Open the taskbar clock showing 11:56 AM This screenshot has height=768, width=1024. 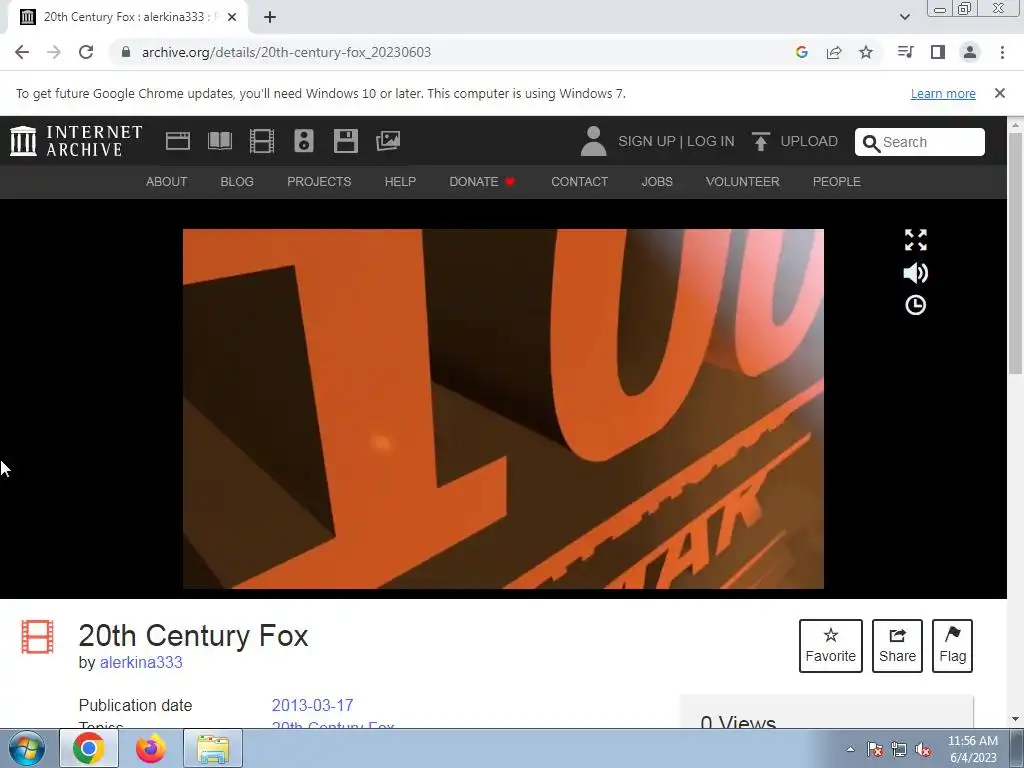[x=973, y=749]
